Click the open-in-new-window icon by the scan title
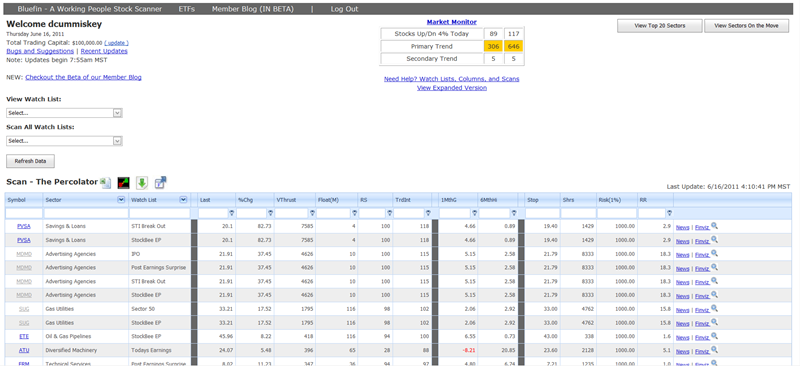Screen dimensions: 800x366 point(161,182)
